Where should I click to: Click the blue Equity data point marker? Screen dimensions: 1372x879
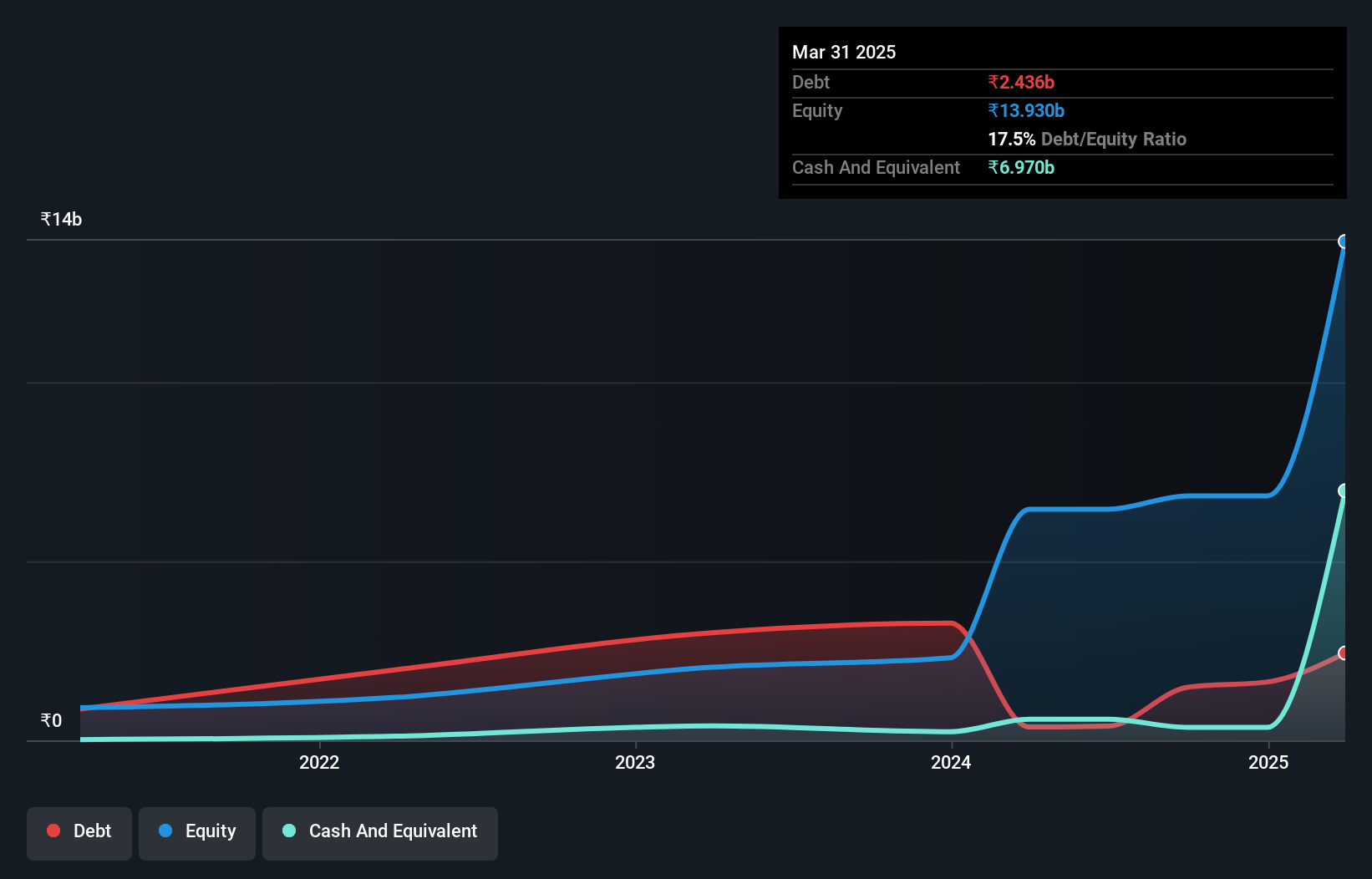click(x=1344, y=241)
